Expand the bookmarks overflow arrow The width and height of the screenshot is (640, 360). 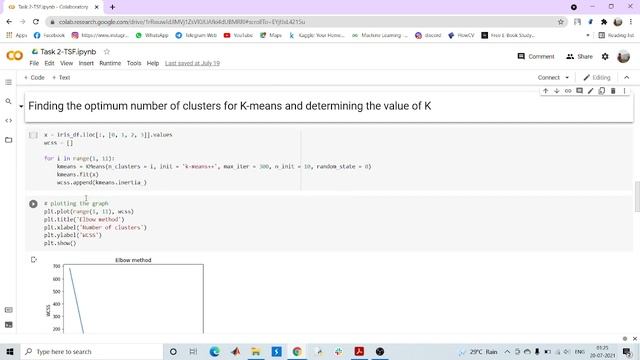coord(588,36)
